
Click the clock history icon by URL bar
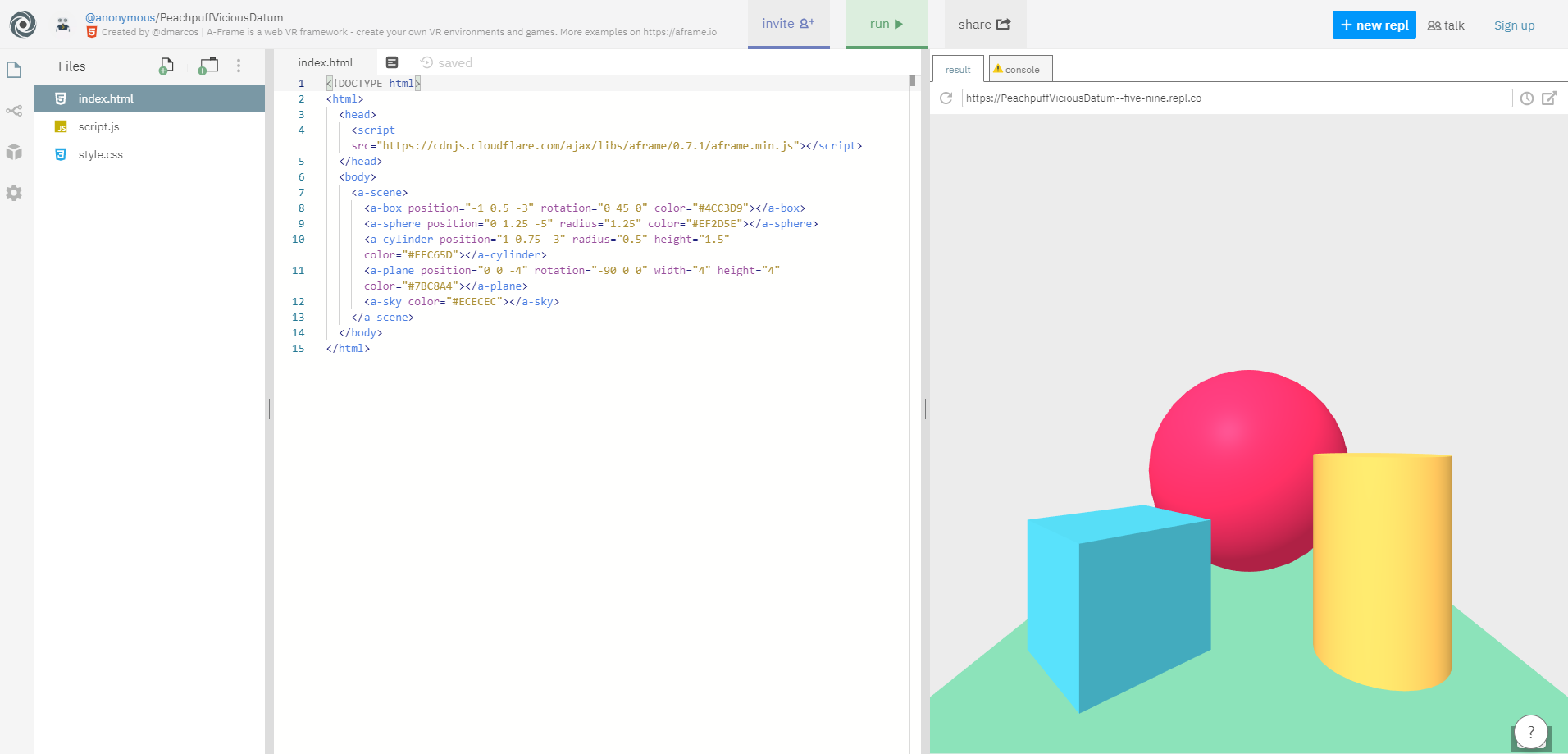pos(1527,98)
